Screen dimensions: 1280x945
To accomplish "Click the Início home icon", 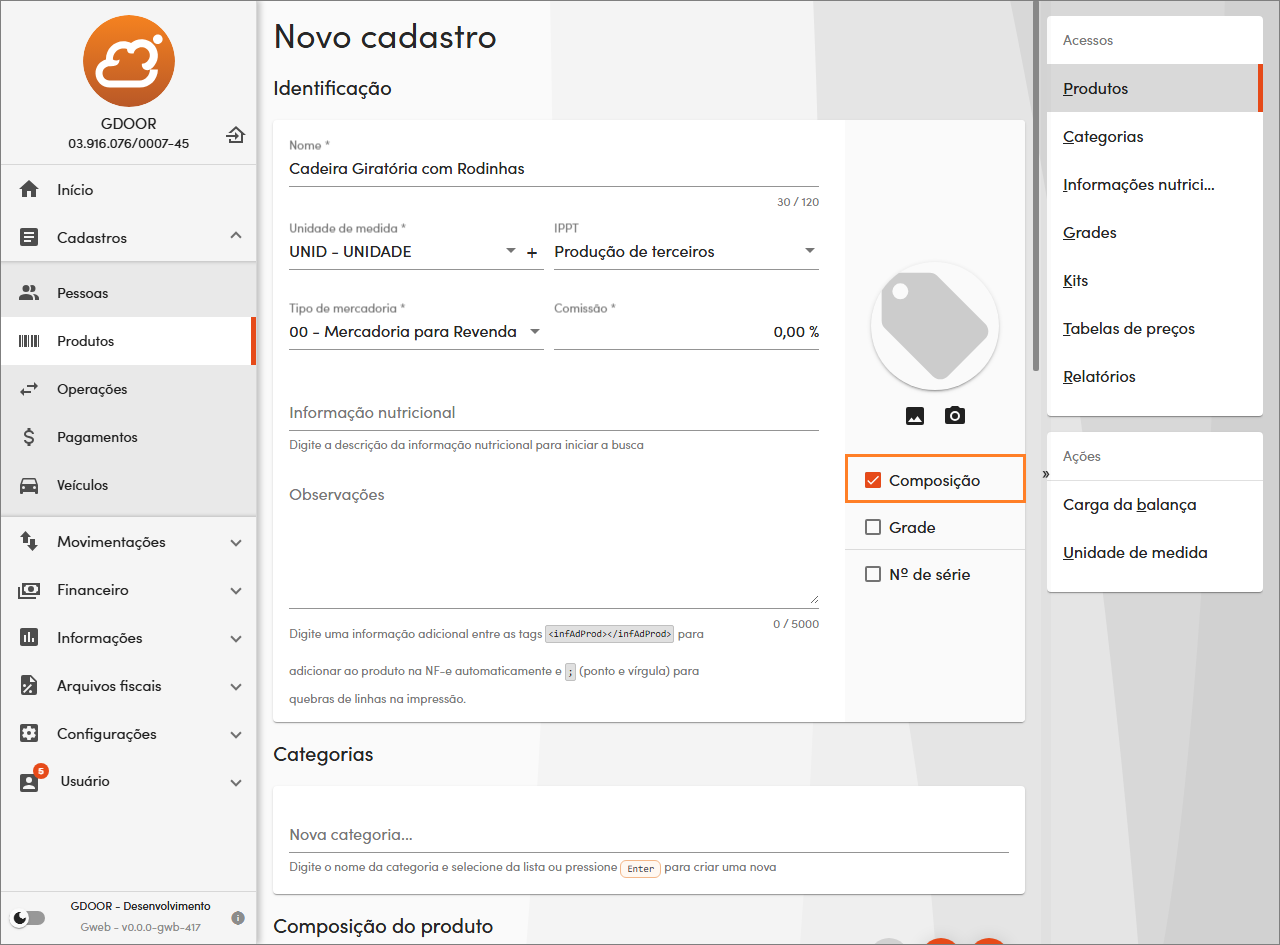I will [29, 190].
